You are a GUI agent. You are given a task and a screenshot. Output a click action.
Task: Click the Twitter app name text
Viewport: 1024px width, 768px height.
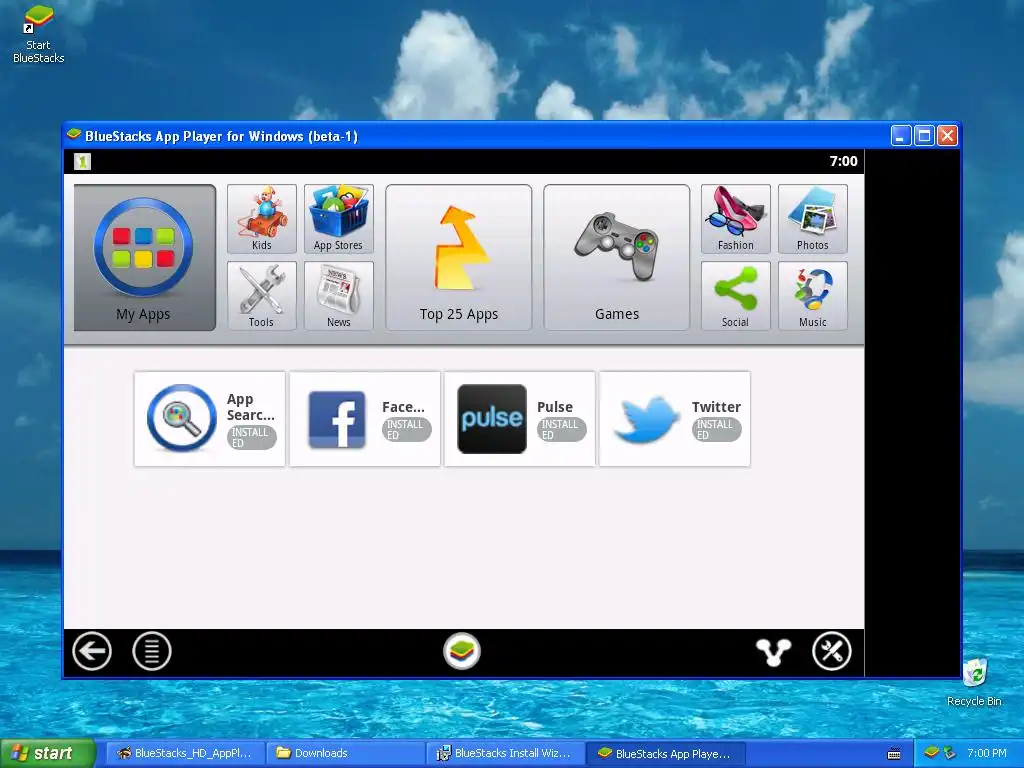716,407
